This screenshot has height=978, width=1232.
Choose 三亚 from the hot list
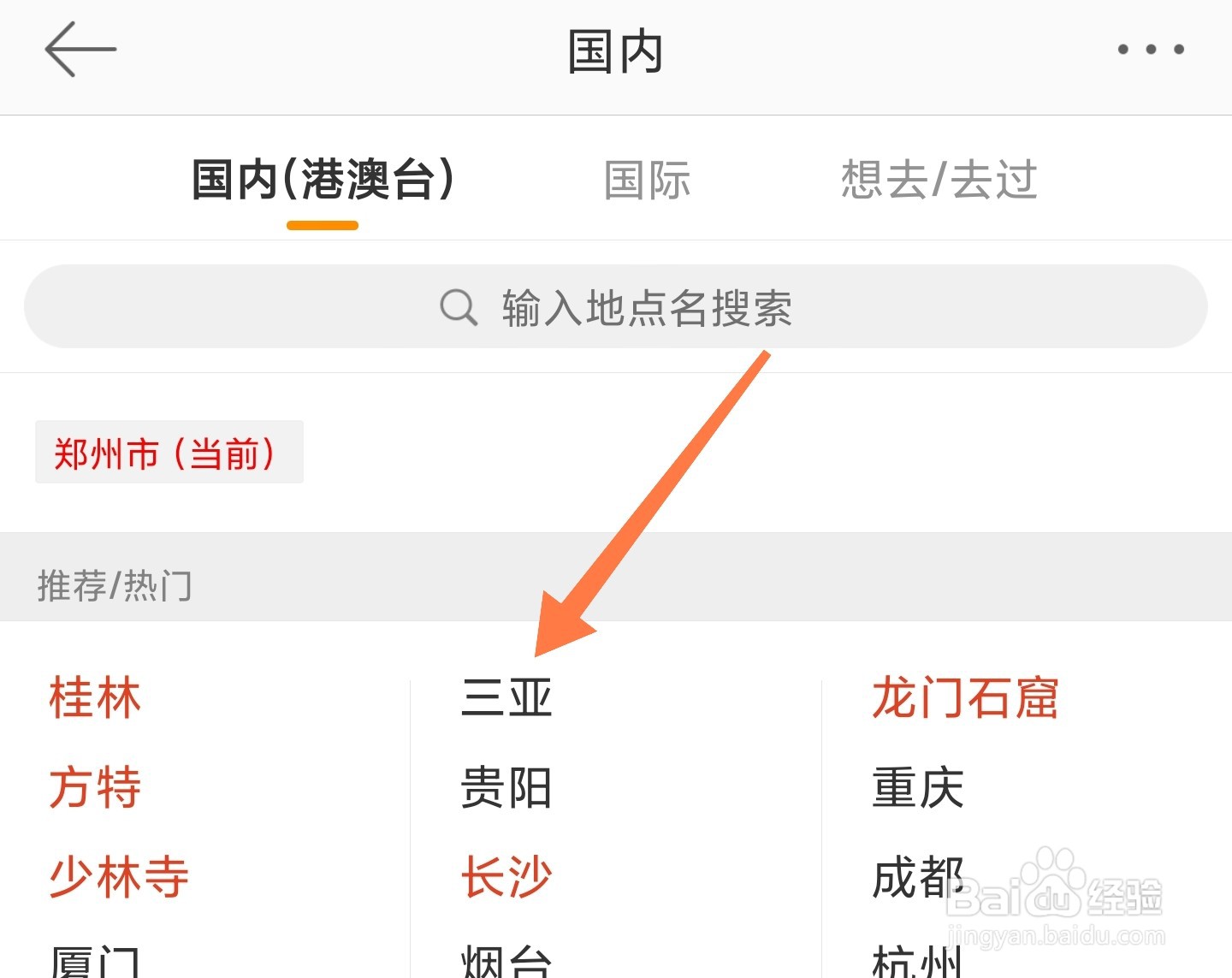coord(506,697)
